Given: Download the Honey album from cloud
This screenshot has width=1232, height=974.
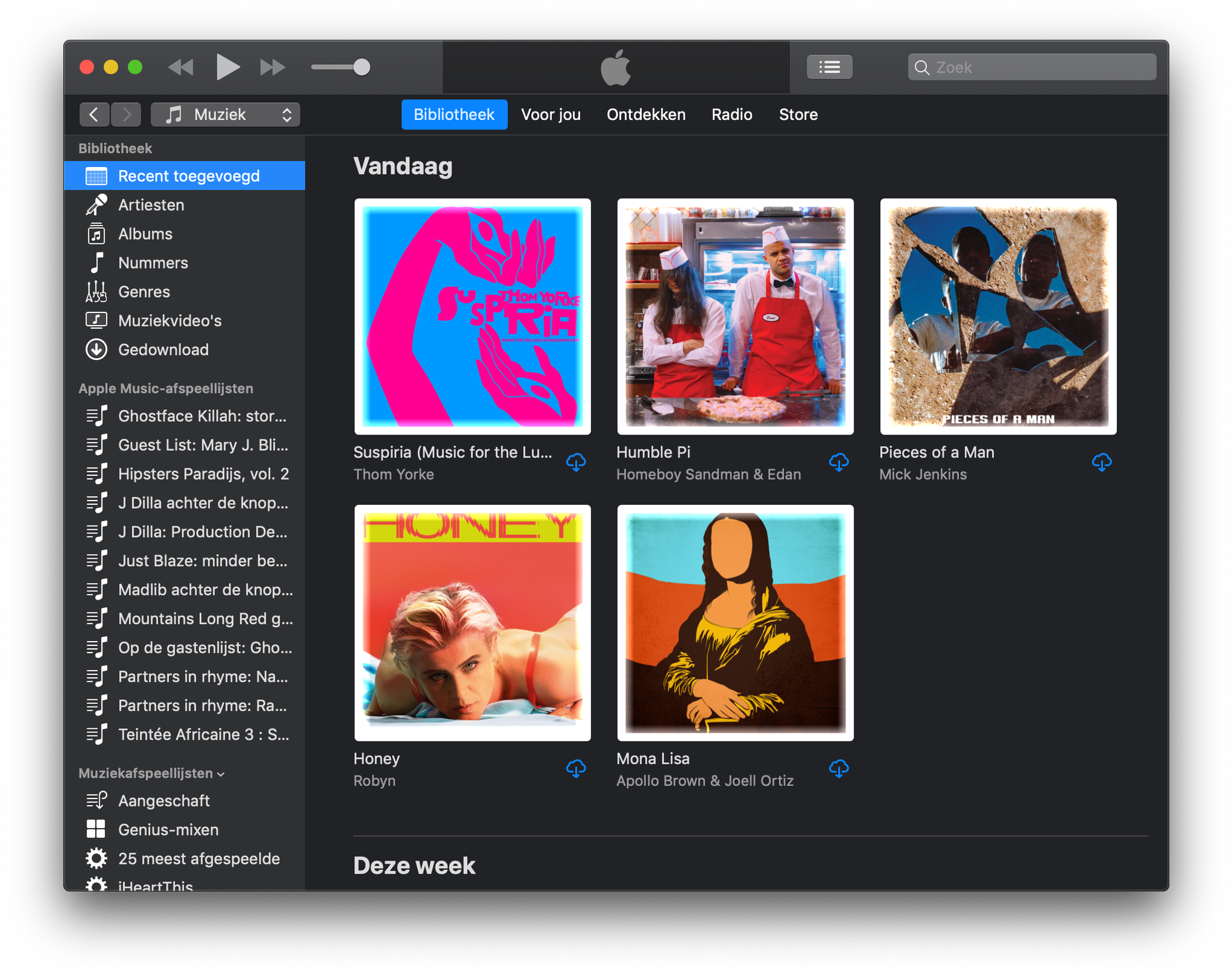Looking at the screenshot, I should [x=576, y=769].
